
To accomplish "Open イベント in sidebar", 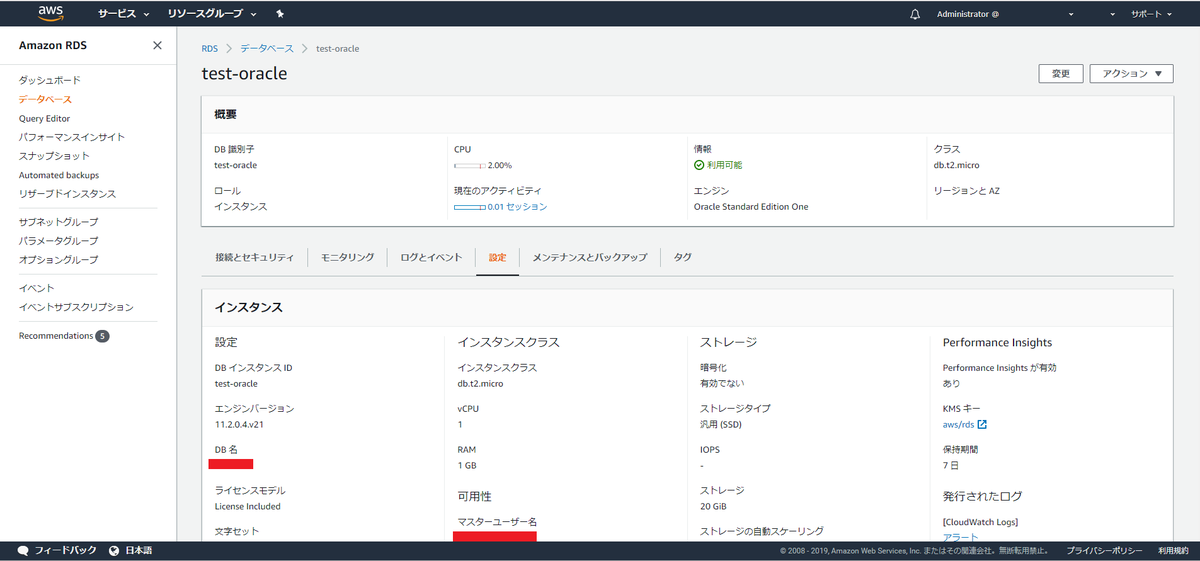I will (37, 288).
